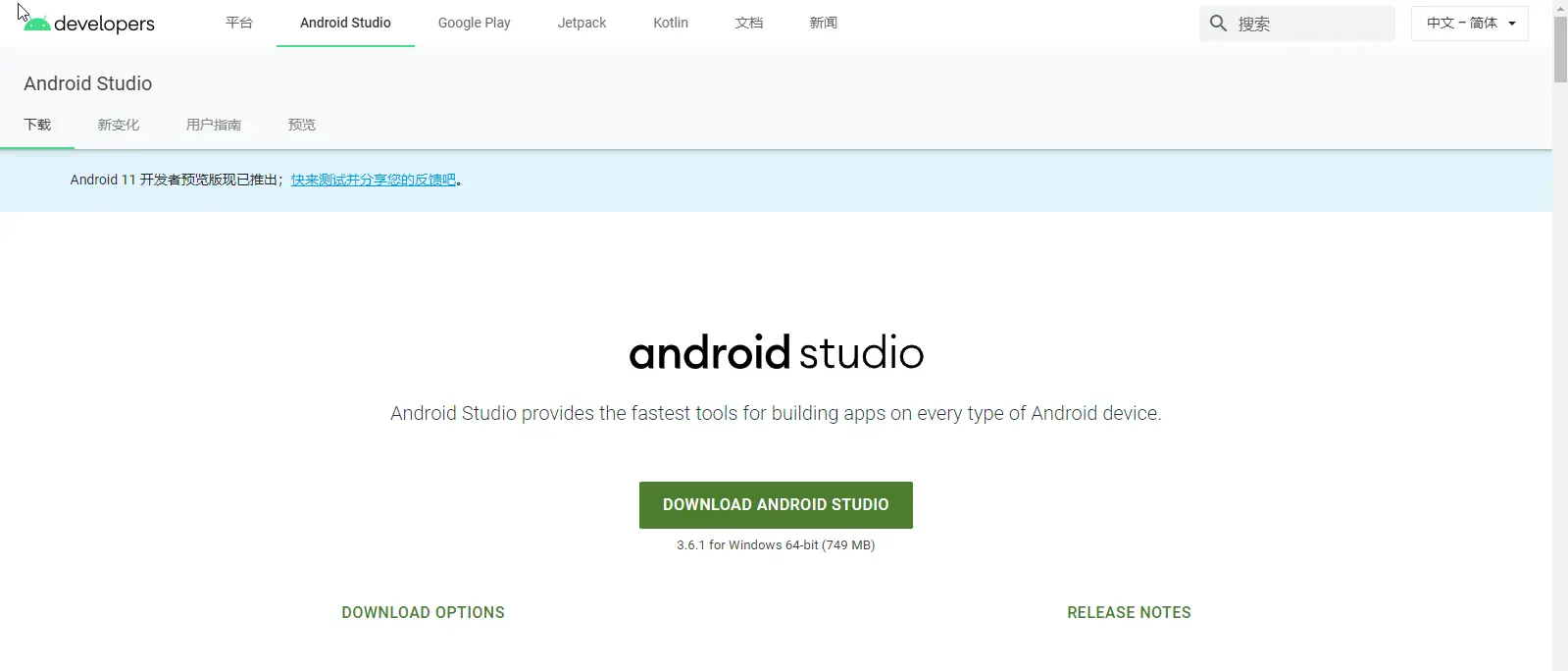Click the android studio wordmark image
1568x671 pixels.
[x=776, y=352]
